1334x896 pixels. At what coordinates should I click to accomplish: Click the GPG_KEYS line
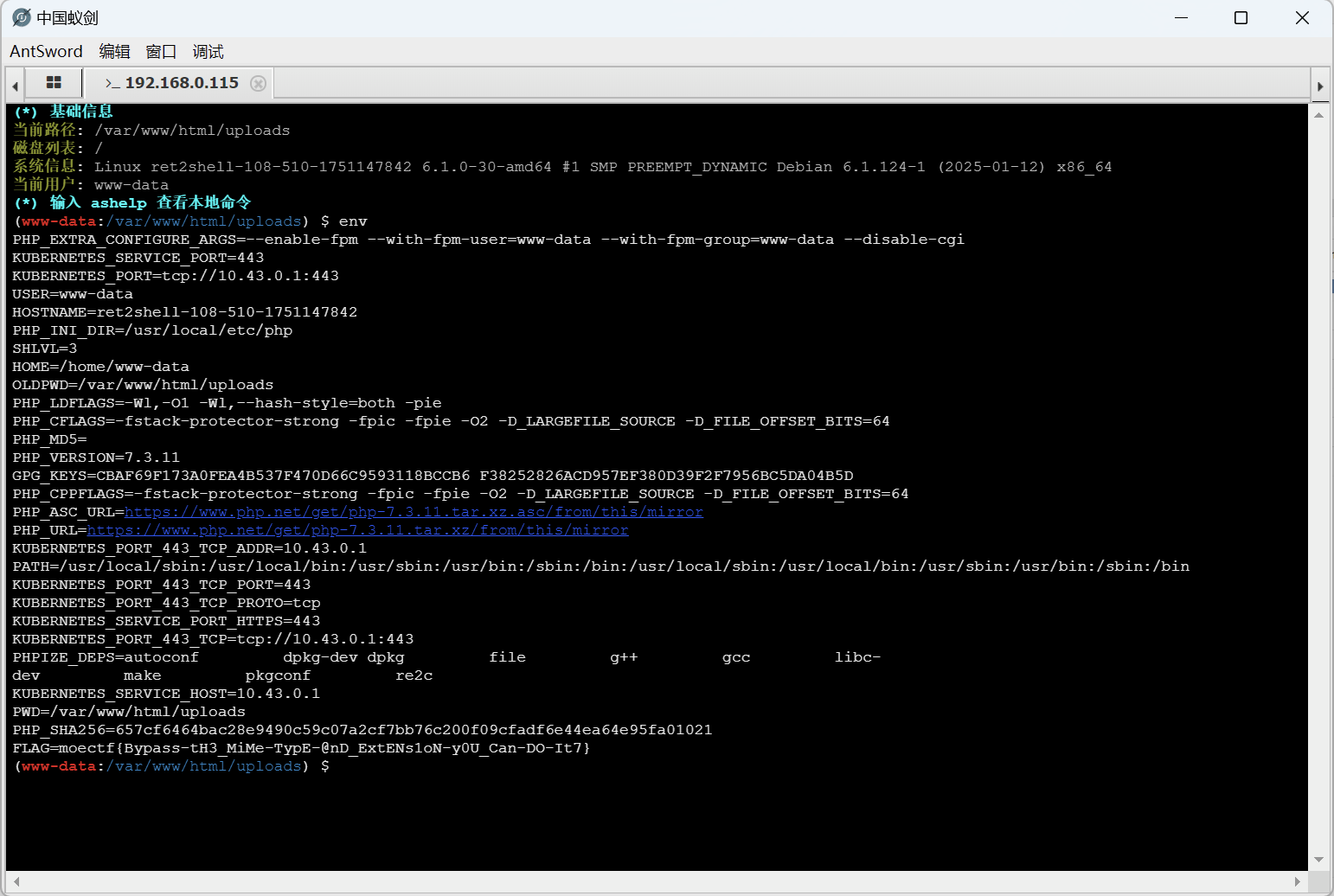click(433, 476)
